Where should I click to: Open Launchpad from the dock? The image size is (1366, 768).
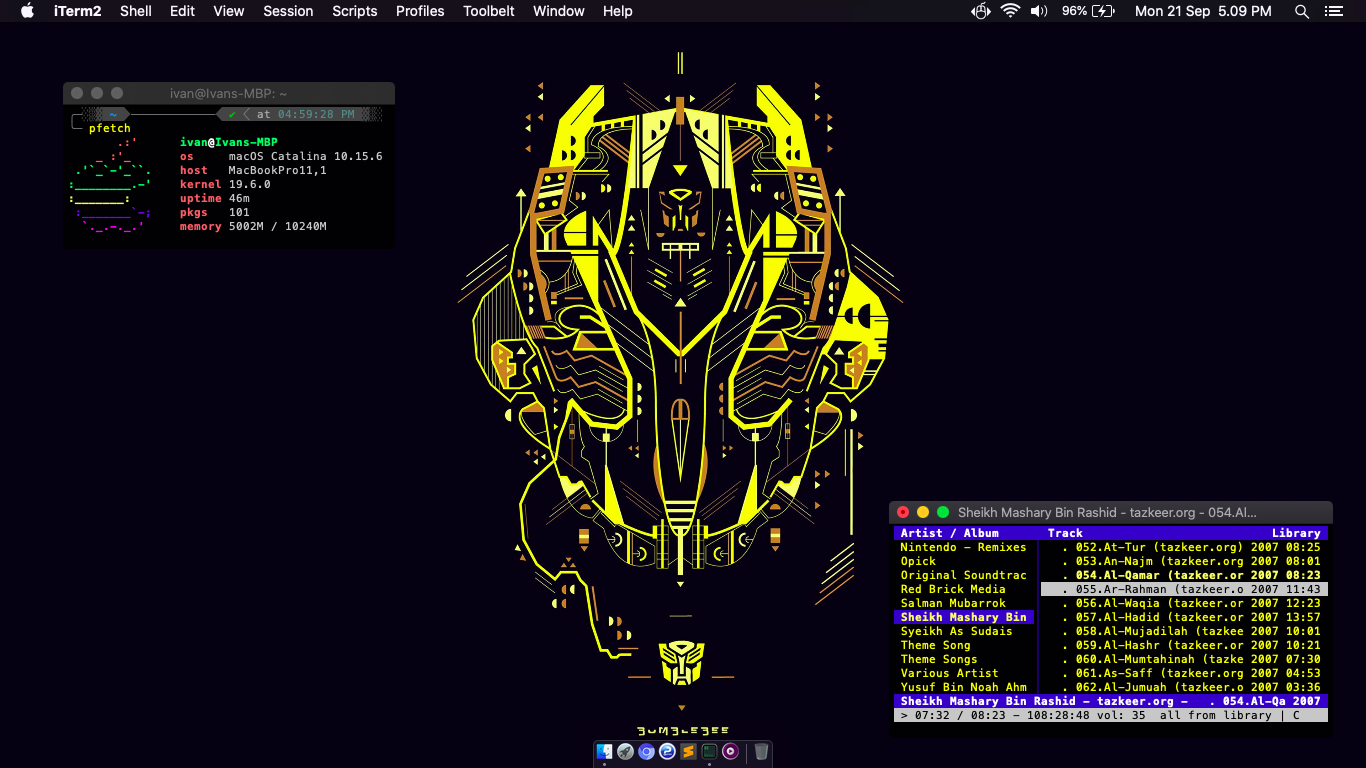tap(625, 751)
